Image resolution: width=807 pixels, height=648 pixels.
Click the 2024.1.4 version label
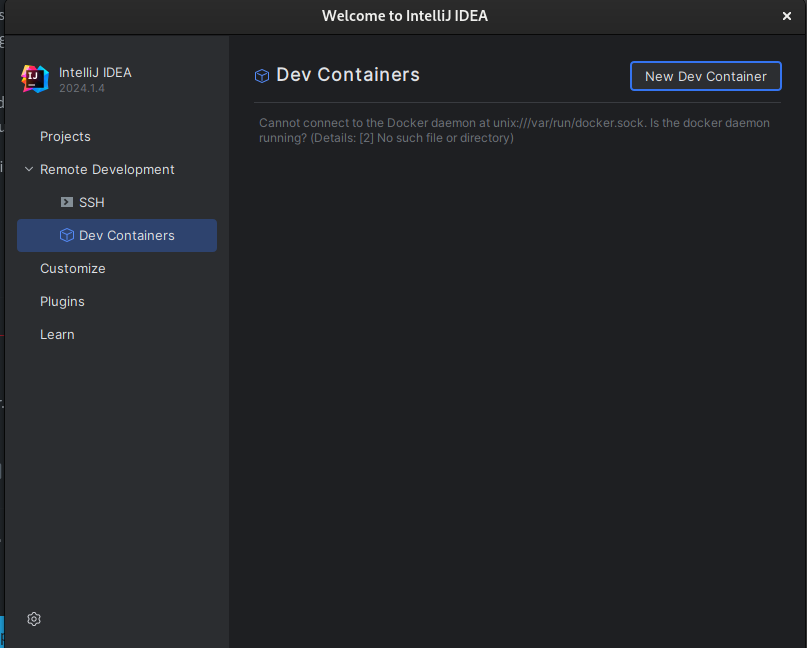tap(82, 88)
